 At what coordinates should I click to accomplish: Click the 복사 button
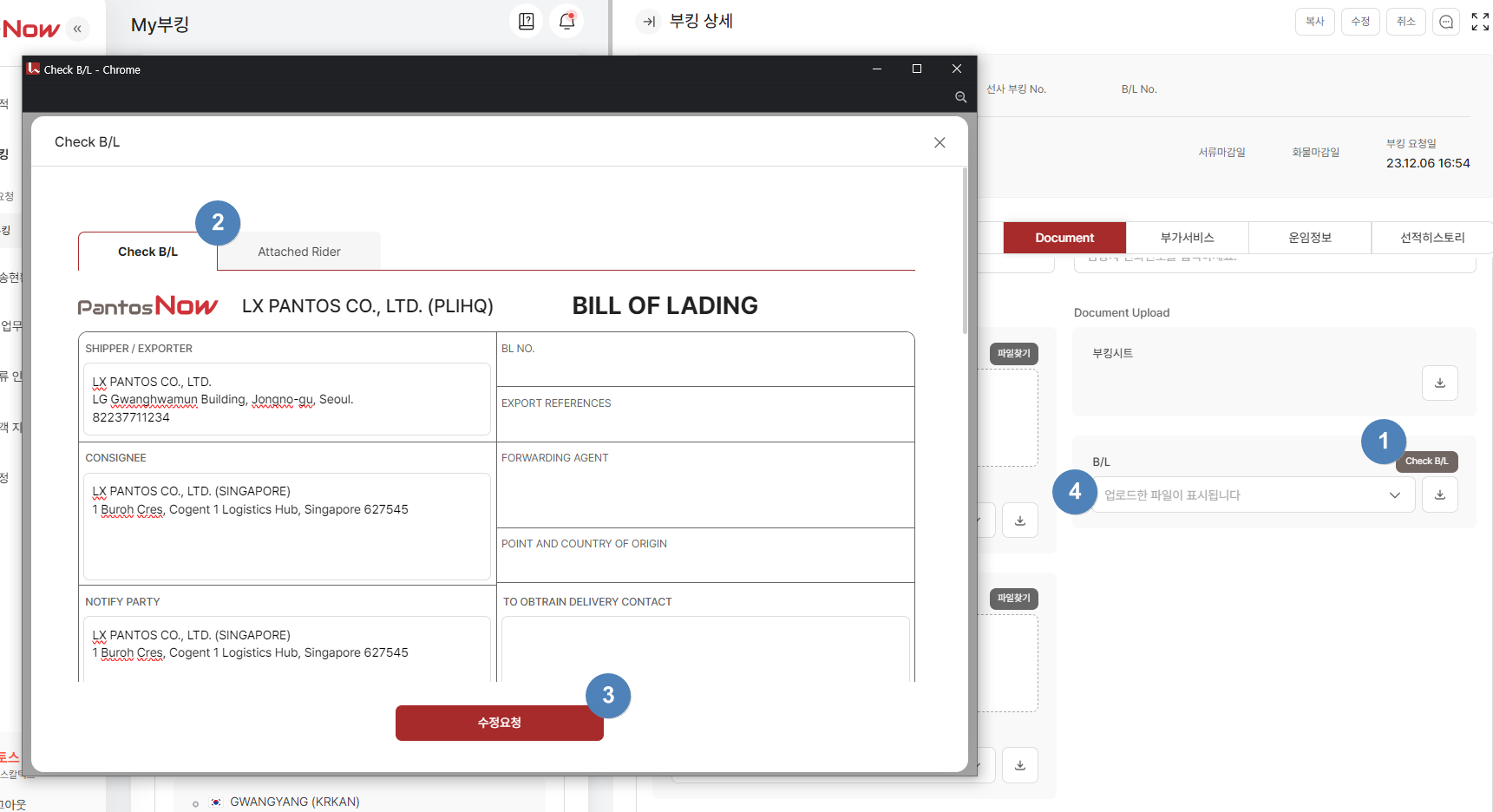tap(1314, 22)
